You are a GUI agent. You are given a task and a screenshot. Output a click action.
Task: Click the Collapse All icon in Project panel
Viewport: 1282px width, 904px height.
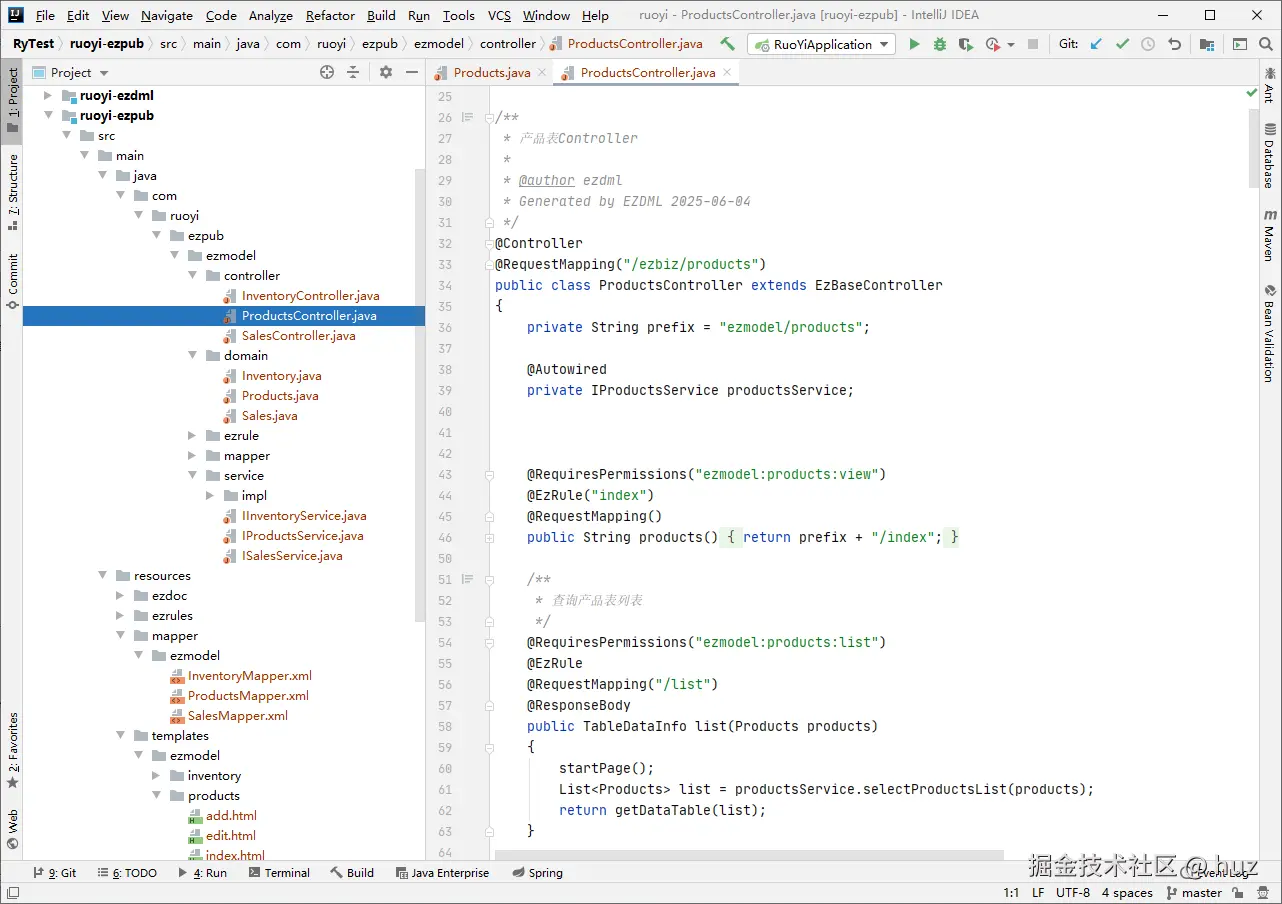[x=353, y=72]
